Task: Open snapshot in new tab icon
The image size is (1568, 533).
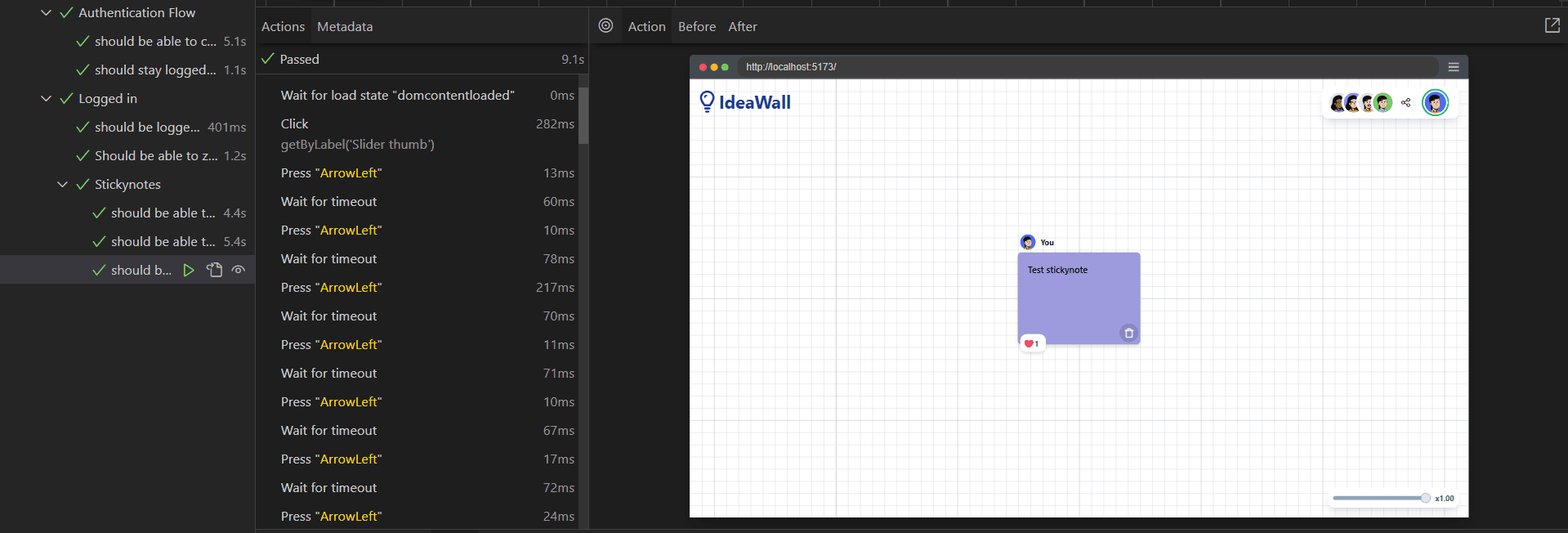Action: (x=1552, y=26)
